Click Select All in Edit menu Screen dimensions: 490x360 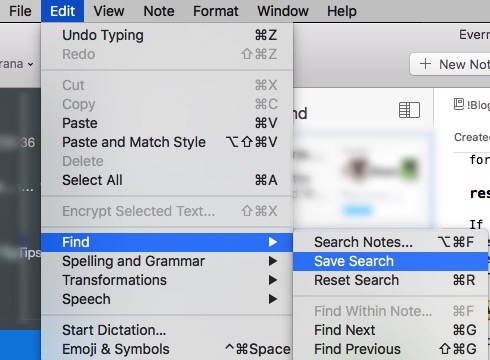point(167,180)
